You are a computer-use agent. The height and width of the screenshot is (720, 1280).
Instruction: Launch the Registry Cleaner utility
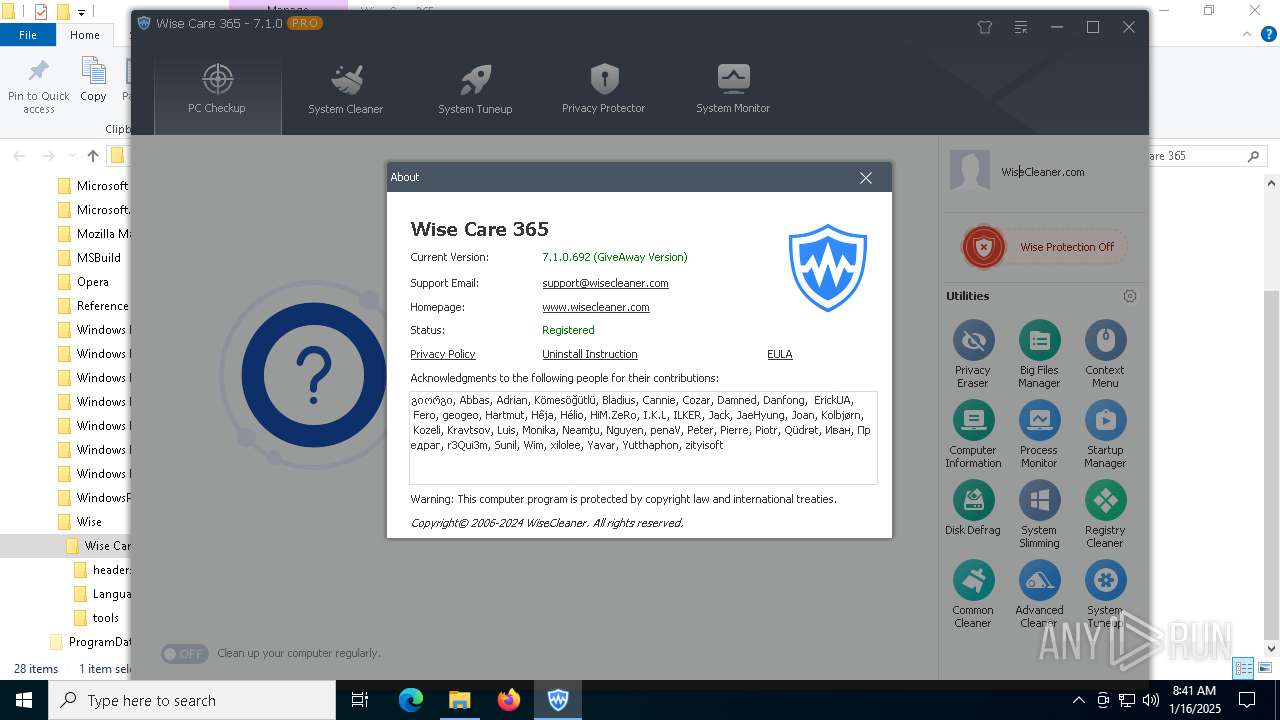(1105, 515)
